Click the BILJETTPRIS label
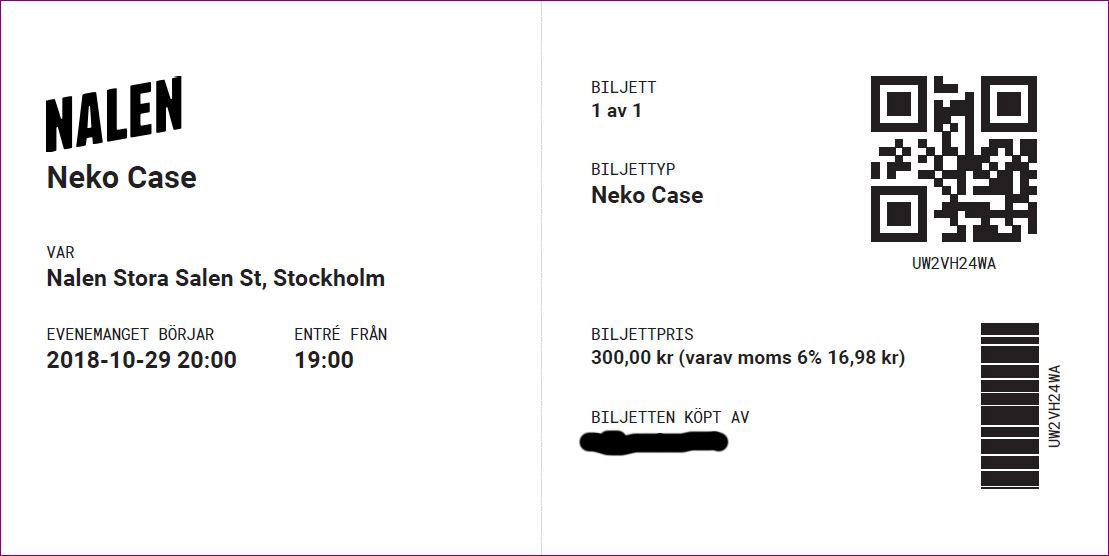Viewport: 1109px width, 556px height. [x=642, y=334]
